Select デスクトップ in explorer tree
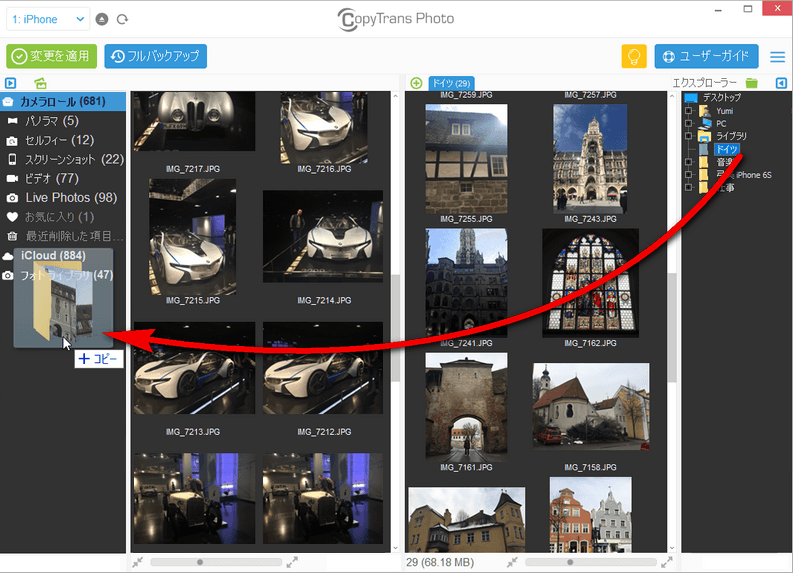The height and width of the screenshot is (573, 793). (721, 97)
